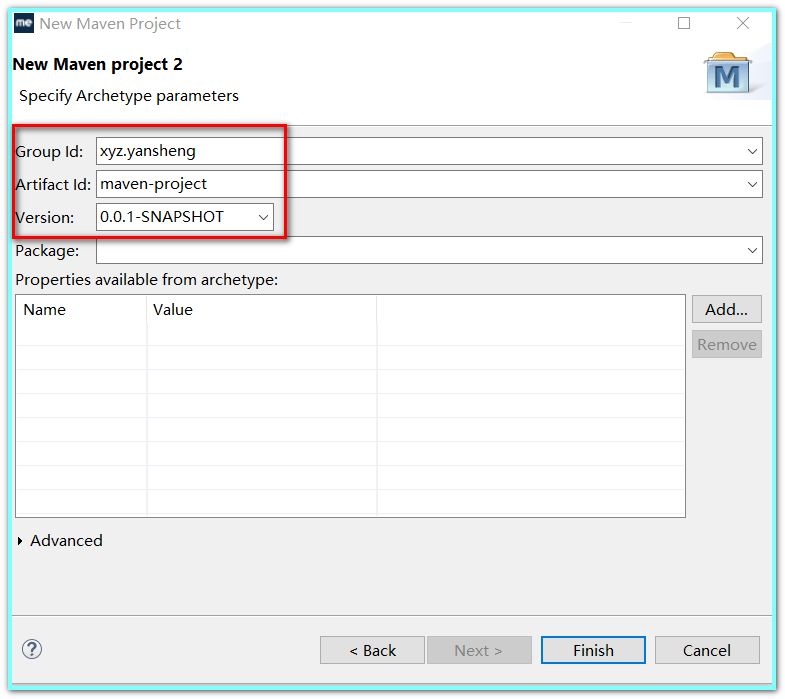Close the New Maven Project window
The width and height of the screenshot is (785, 699).
pyautogui.click(x=743, y=23)
